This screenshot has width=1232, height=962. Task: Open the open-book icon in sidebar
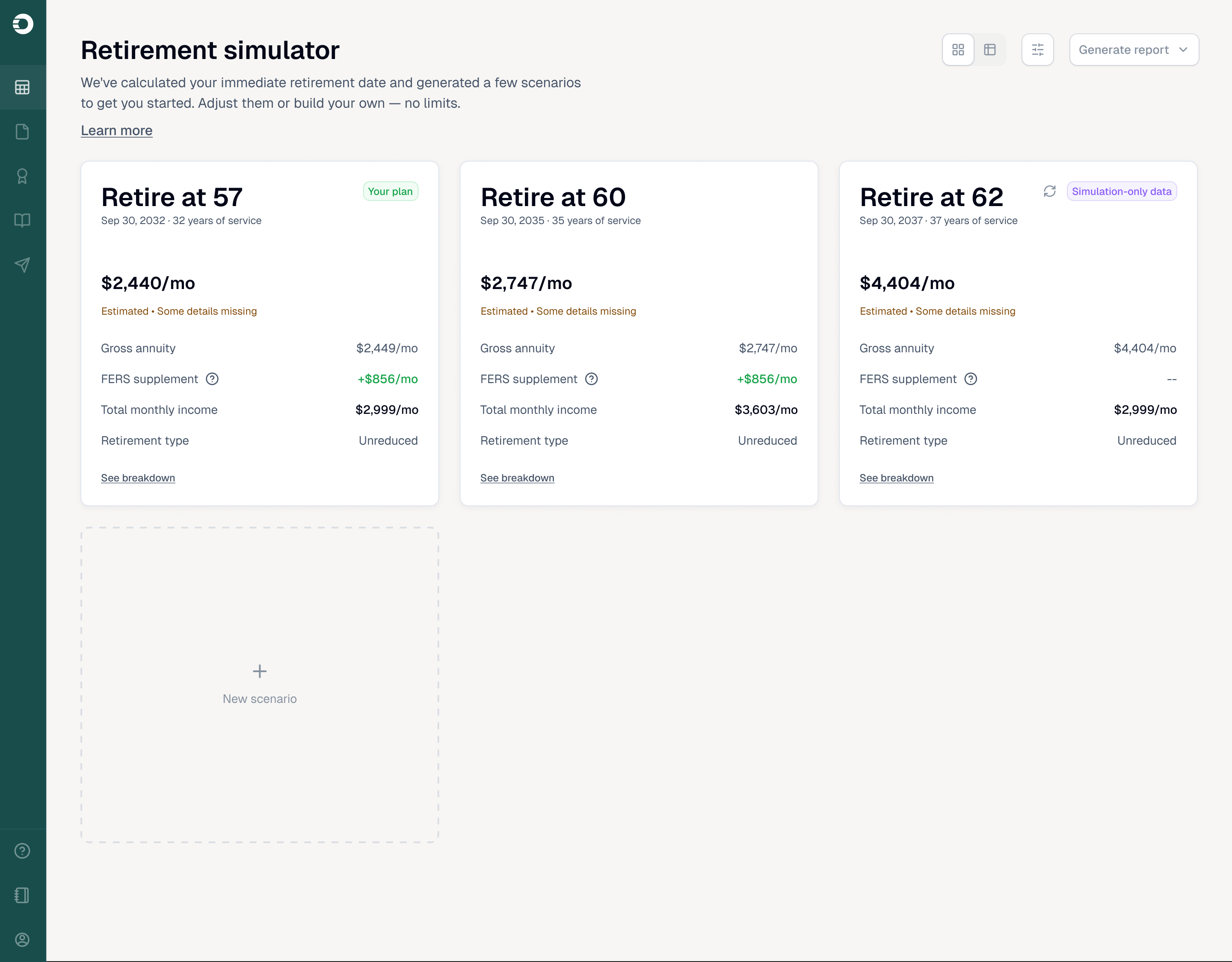pyautogui.click(x=23, y=220)
